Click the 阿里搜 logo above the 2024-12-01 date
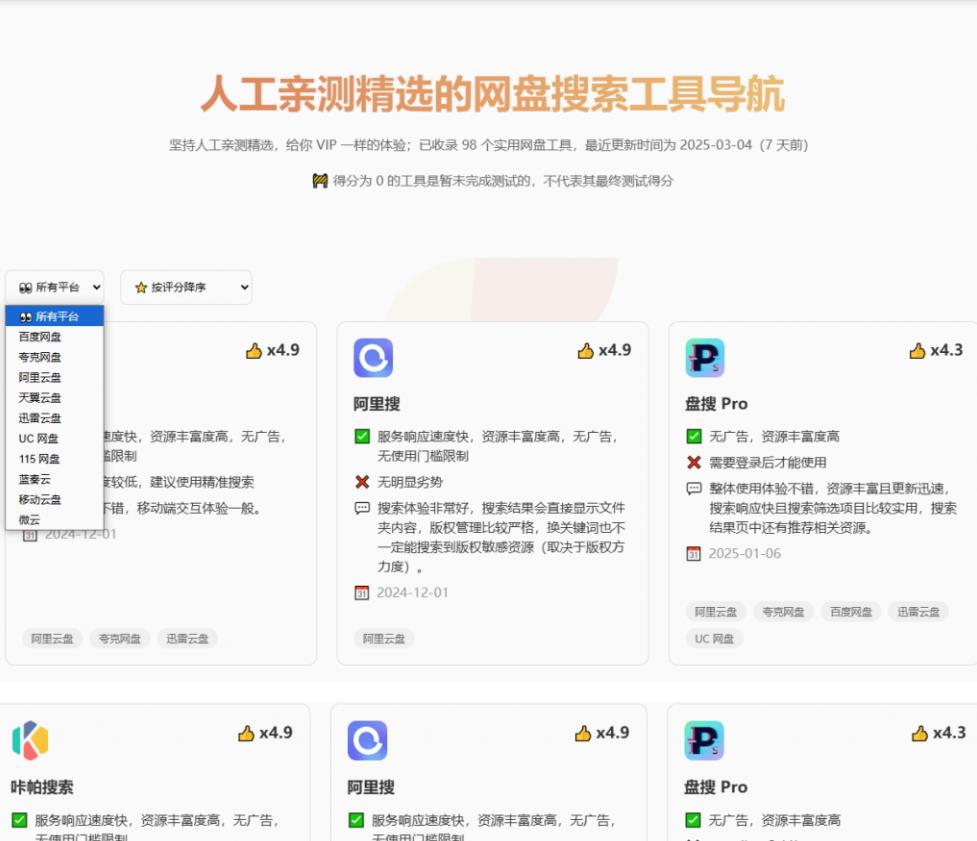977x841 pixels. [373, 358]
